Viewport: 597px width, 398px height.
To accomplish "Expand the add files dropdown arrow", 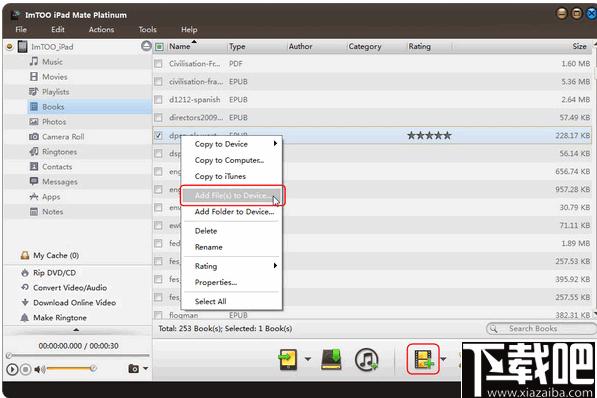I will 444,359.
